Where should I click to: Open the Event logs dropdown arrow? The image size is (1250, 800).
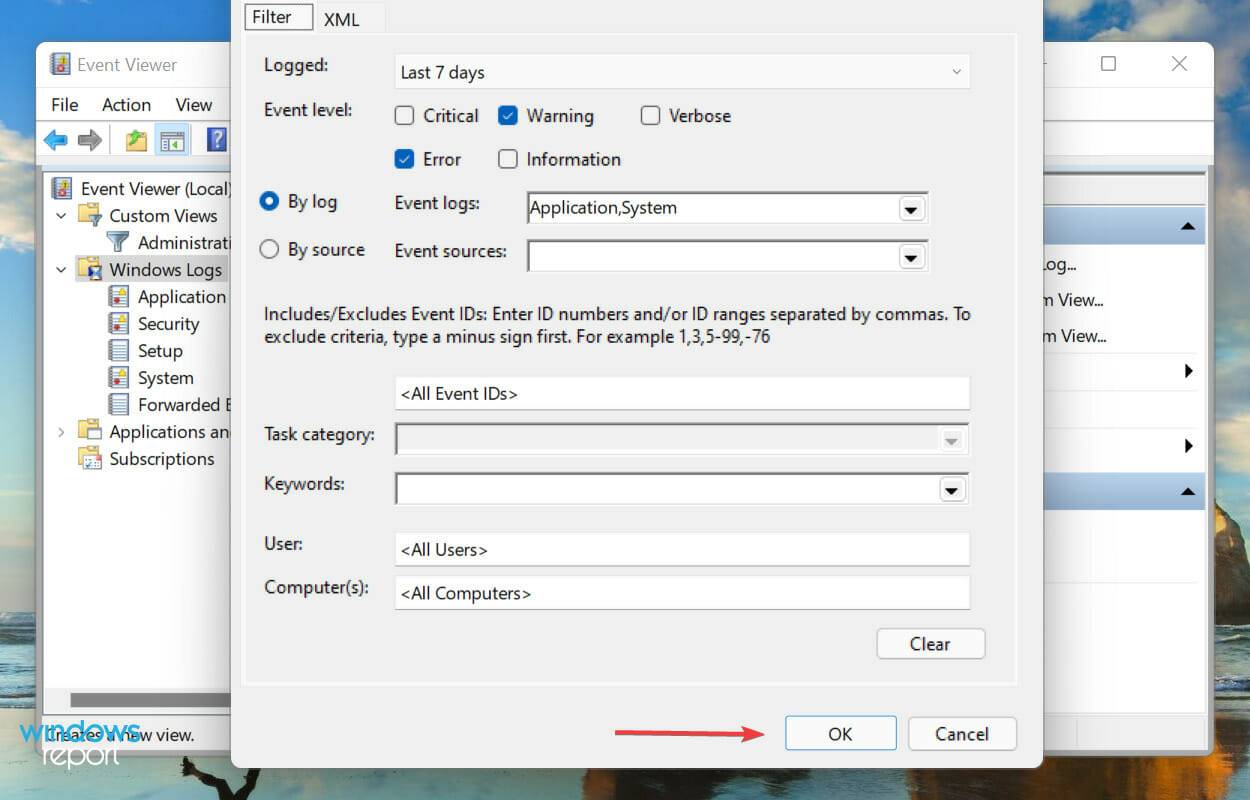pos(910,208)
